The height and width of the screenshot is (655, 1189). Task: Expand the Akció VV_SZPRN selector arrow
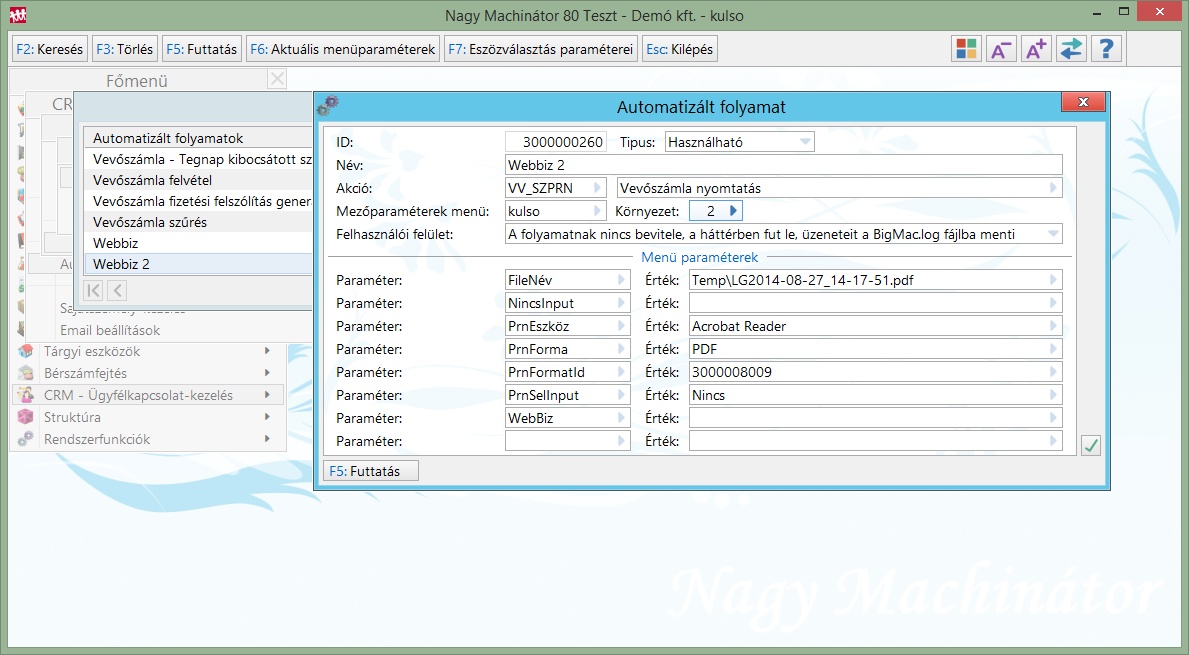coord(597,188)
